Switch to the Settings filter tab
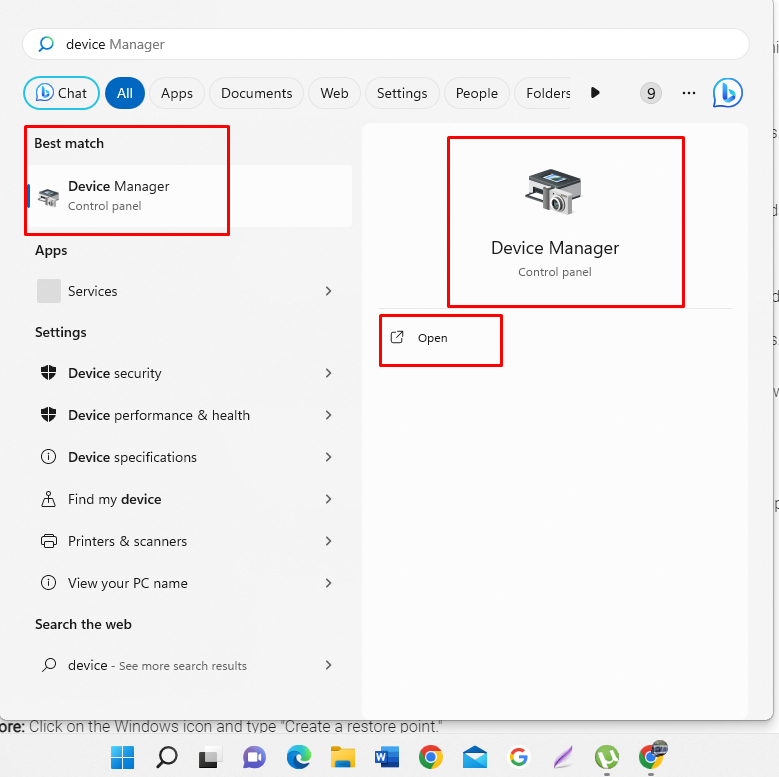The height and width of the screenshot is (777, 779). tap(402, 93)
